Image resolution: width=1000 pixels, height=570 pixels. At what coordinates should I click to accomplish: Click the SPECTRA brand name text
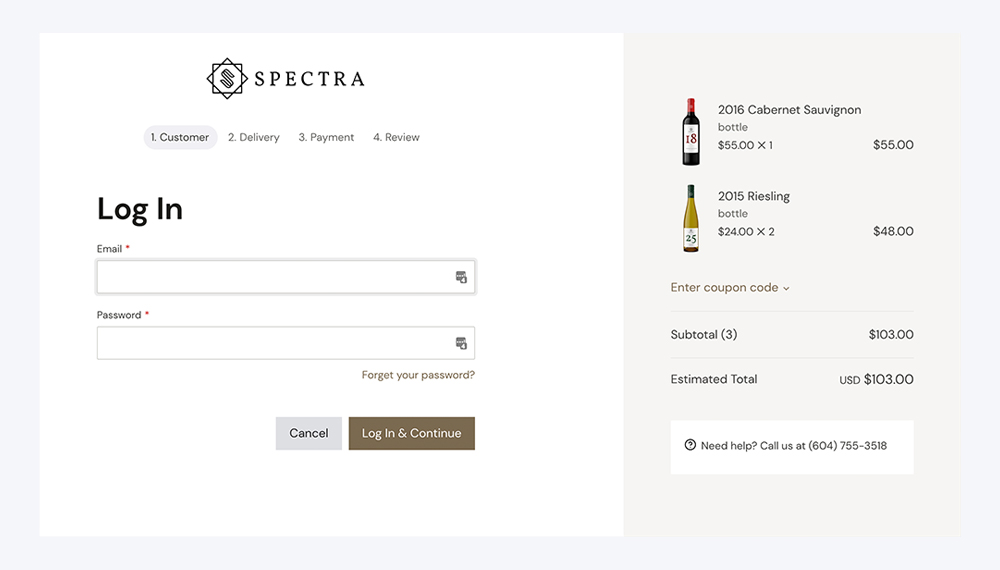point(309,79)
